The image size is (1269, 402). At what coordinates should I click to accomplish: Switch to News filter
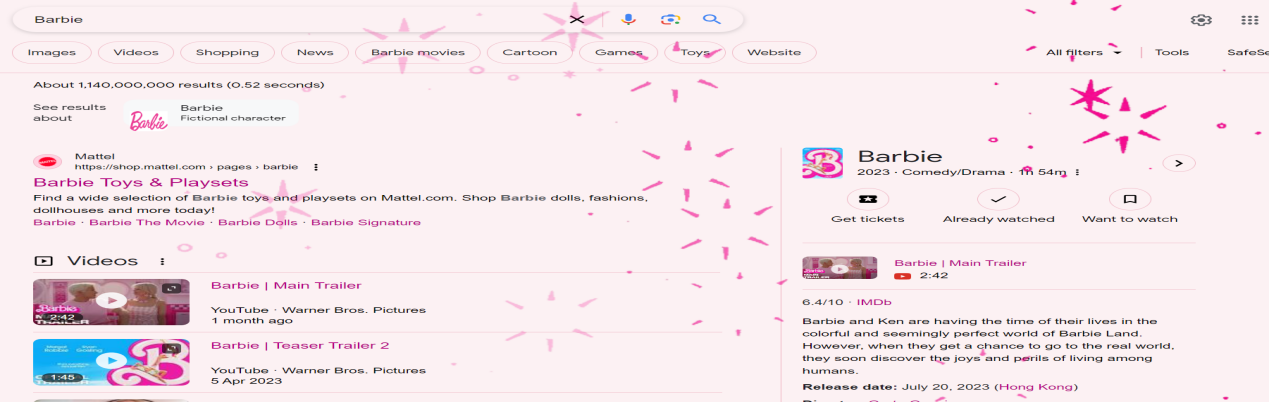(315, 52)
